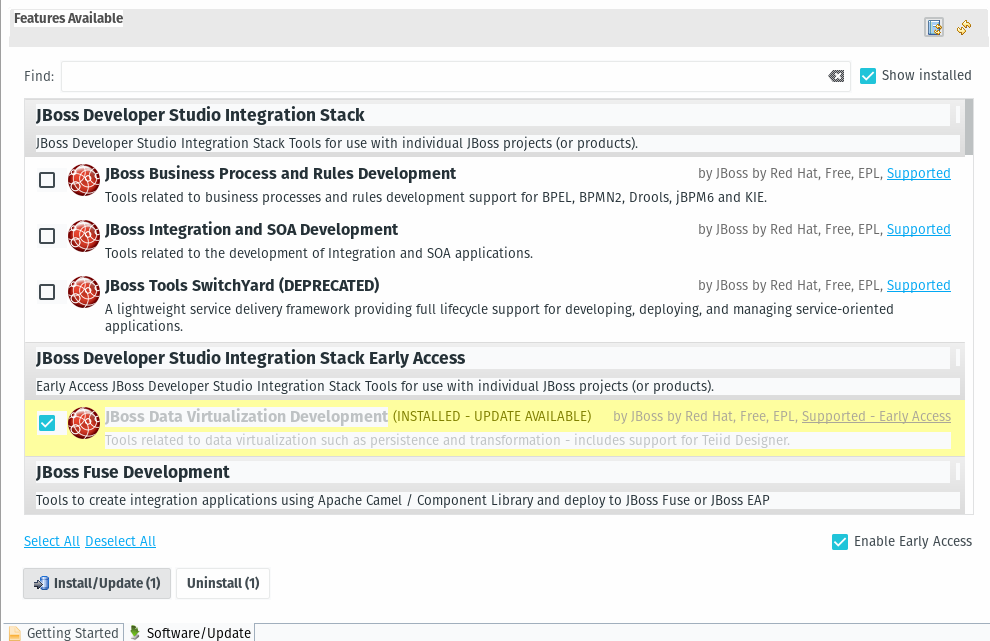Click JBoss Tools SwitchYard feature icon

[x=84, y=292]
